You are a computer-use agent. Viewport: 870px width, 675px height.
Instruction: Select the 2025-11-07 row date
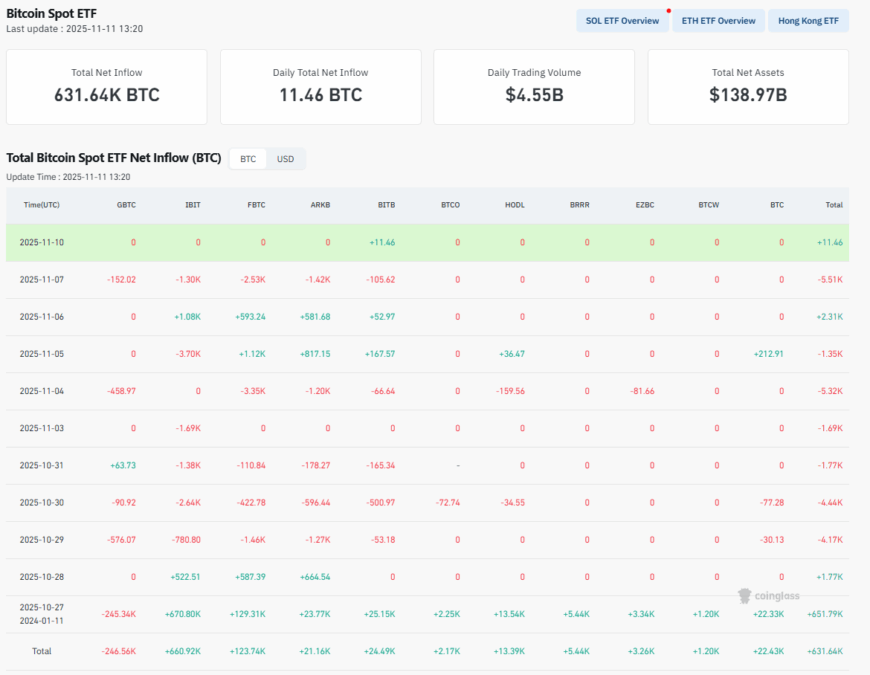coord(41,280)
